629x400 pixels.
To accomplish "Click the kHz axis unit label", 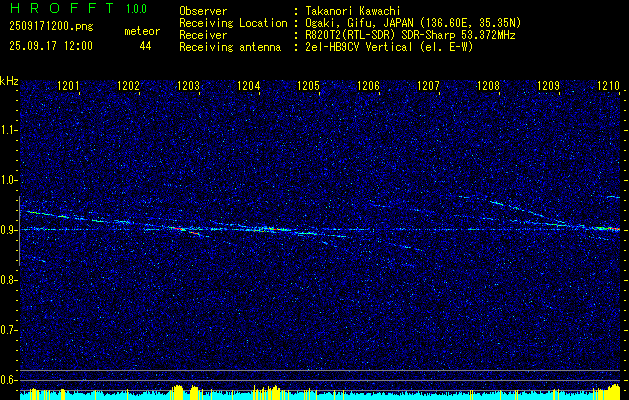I will (9, 81).
